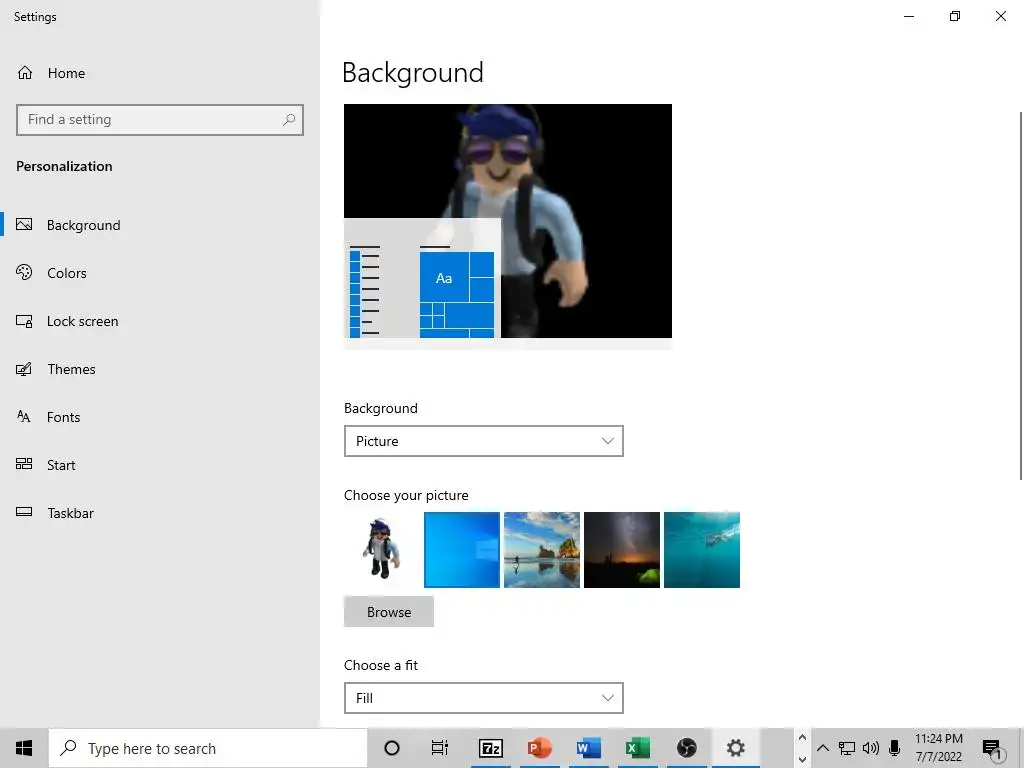Image resolution: width=1024 pixels, height=768 pixels.
Task: Launch 7-Zip from the taskbar
Action: point(490,748)
